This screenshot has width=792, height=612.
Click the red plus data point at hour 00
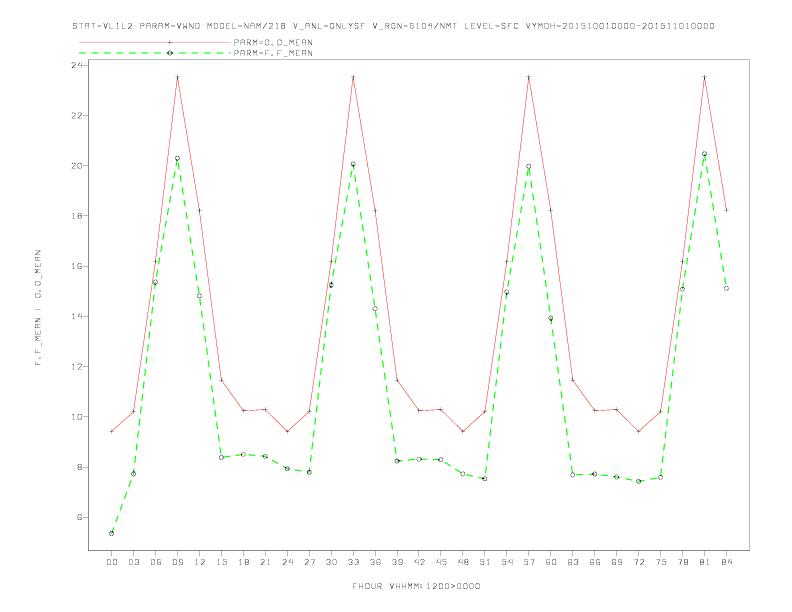coord(112,431)
